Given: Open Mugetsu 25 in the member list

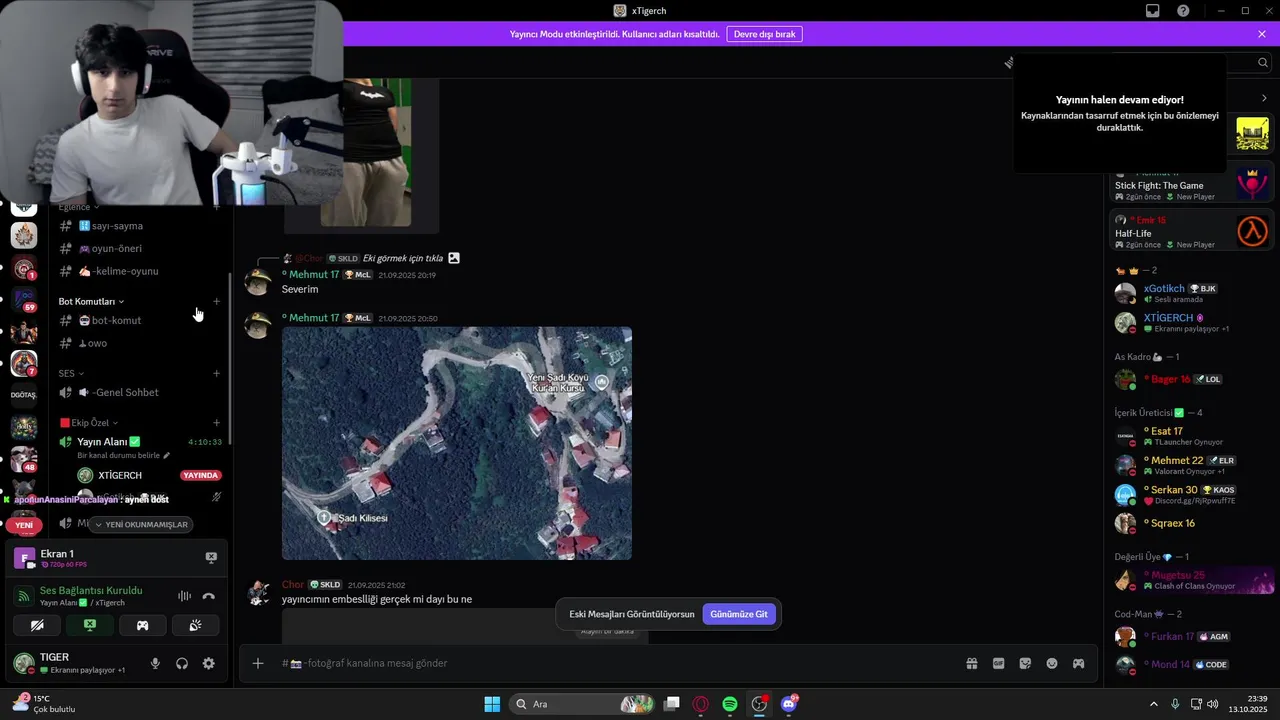Looking at the screenshot, I should pos(1192,580).
